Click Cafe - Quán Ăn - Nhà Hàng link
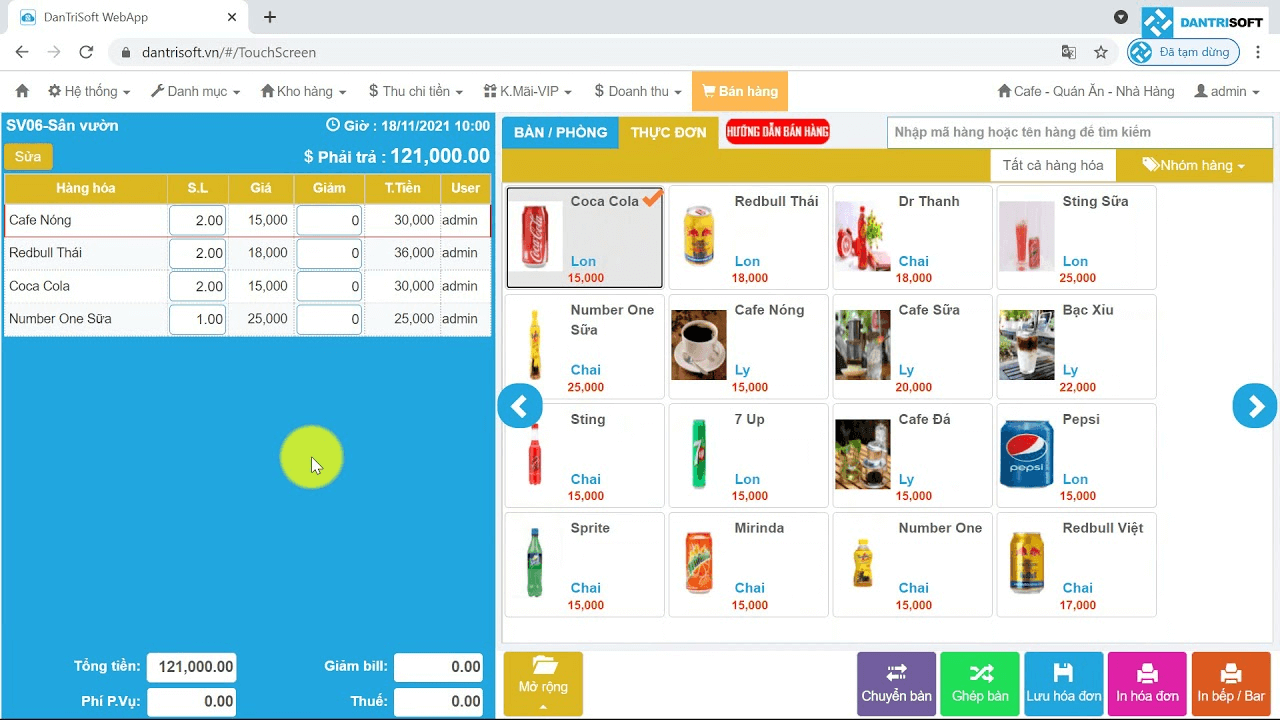The width and height of the screenshot is (1280, 720). 1086,91
